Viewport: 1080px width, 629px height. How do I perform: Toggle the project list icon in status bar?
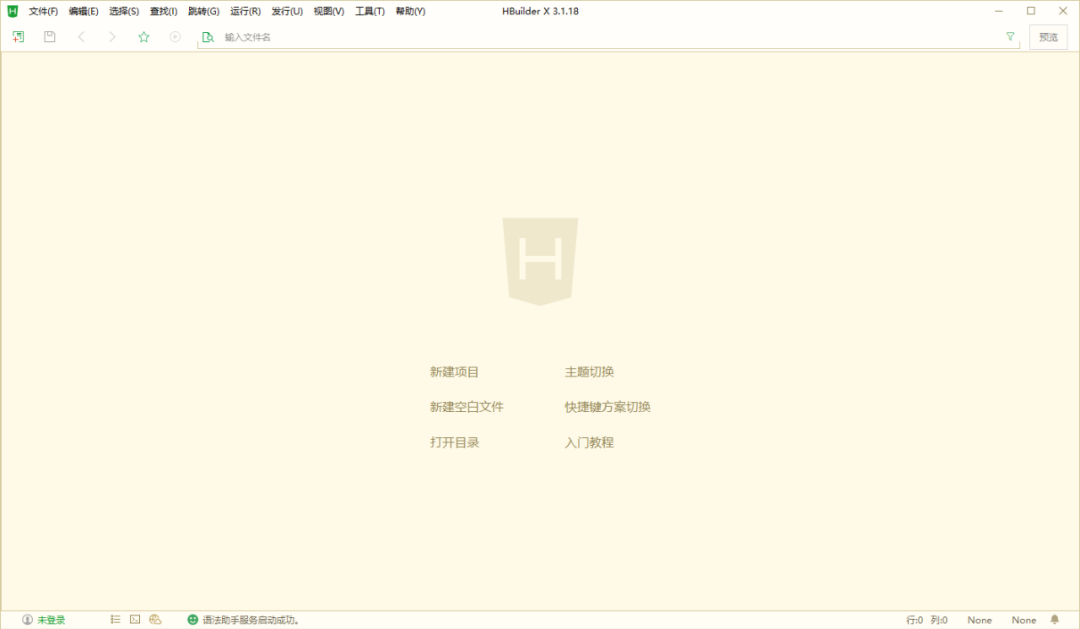(115, 619)
